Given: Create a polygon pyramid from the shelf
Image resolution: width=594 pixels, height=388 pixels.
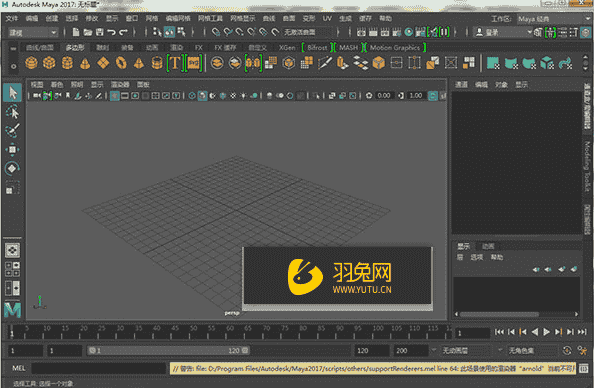Looking at the screenshot, I should (x=139, y=63).
